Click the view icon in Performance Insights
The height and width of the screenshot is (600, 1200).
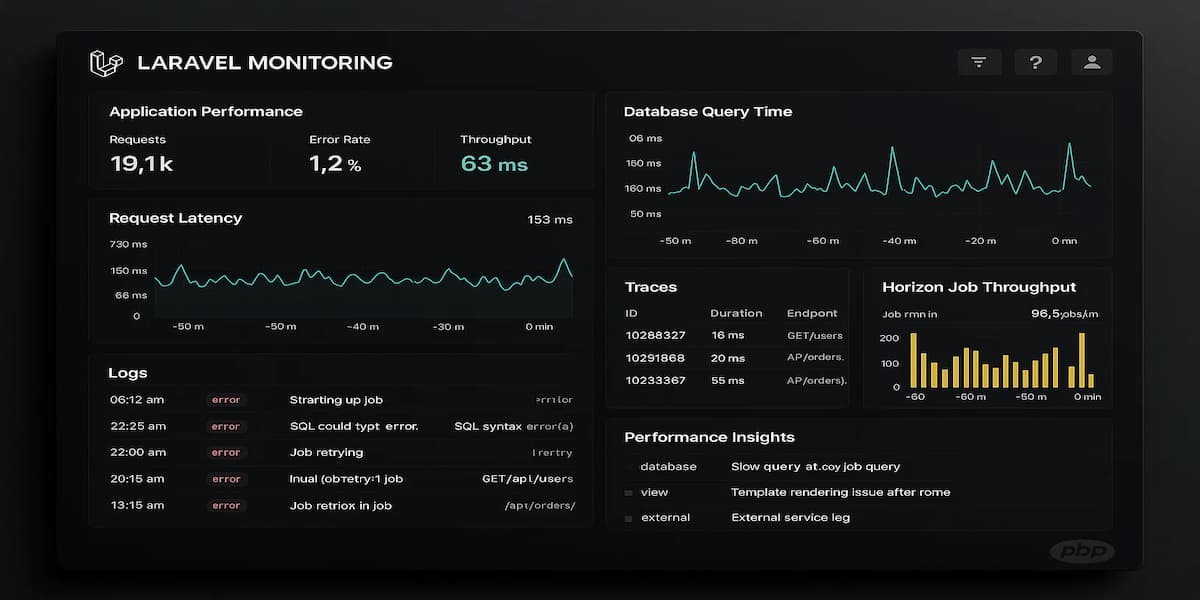click(x=629, y=492)
